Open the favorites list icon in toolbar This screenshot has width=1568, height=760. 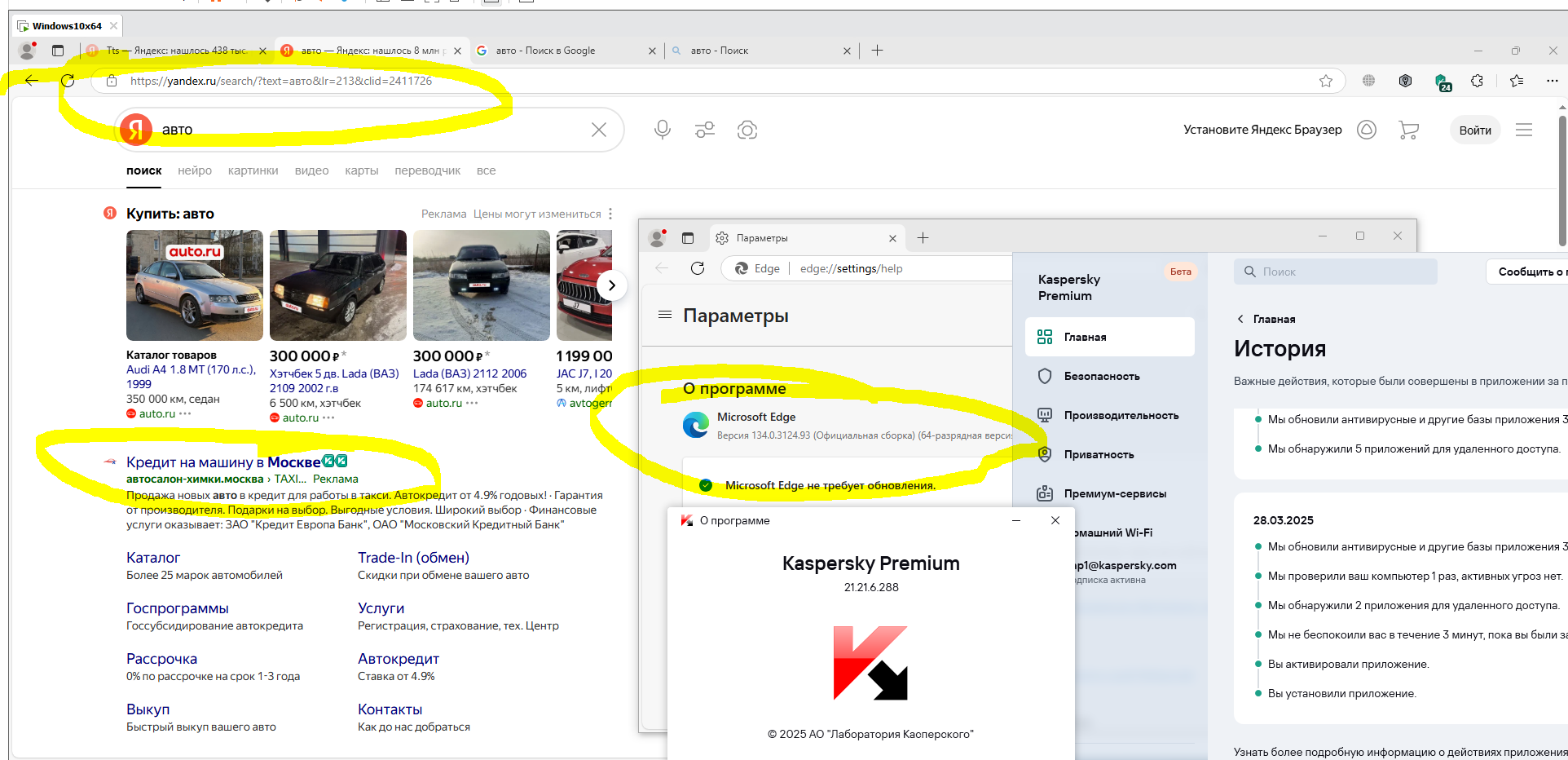(1516, 81)
